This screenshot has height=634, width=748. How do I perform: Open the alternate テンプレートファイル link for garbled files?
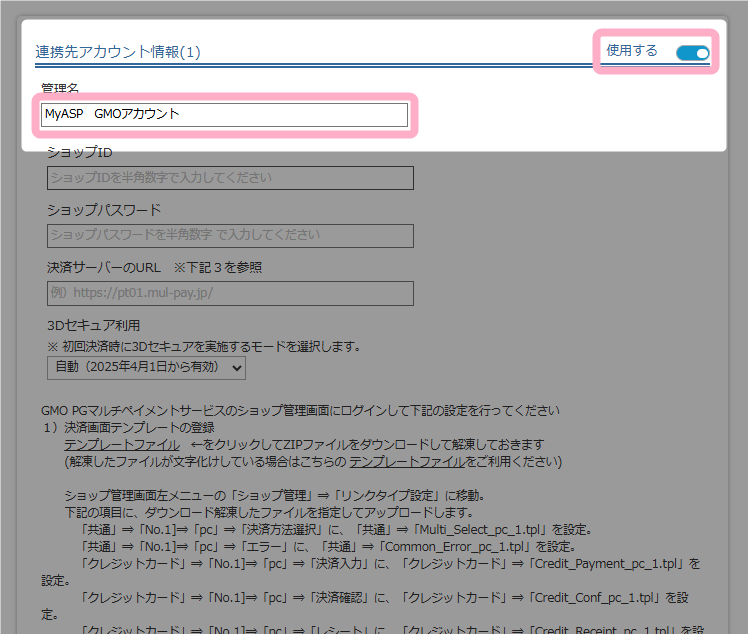click(x=407, y=462)
